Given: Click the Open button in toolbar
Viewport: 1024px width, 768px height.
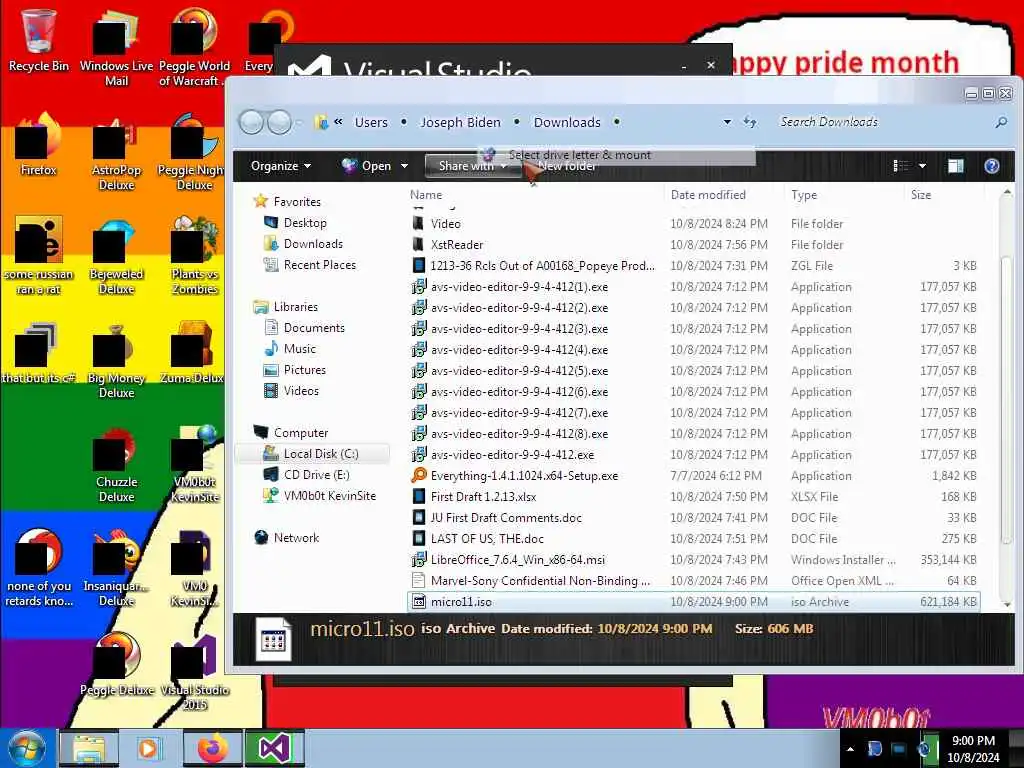Looking at the screenshot, I should click(x=366, y=166).
